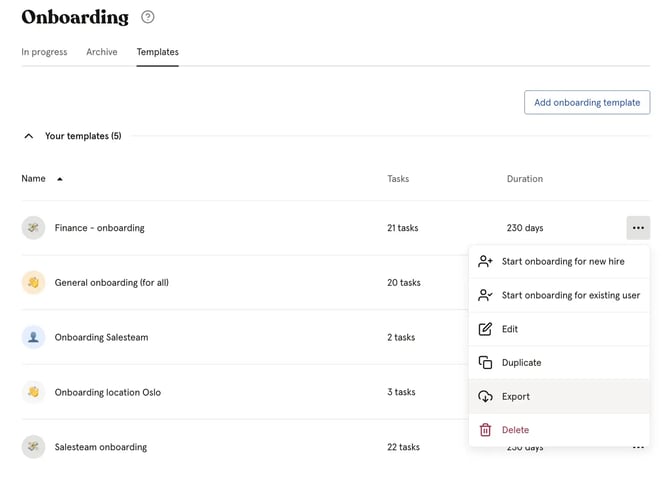670x480 pixels.
Task: Open the Salesteam onboarding row three-dot menu
Action: tap(638, 447)
